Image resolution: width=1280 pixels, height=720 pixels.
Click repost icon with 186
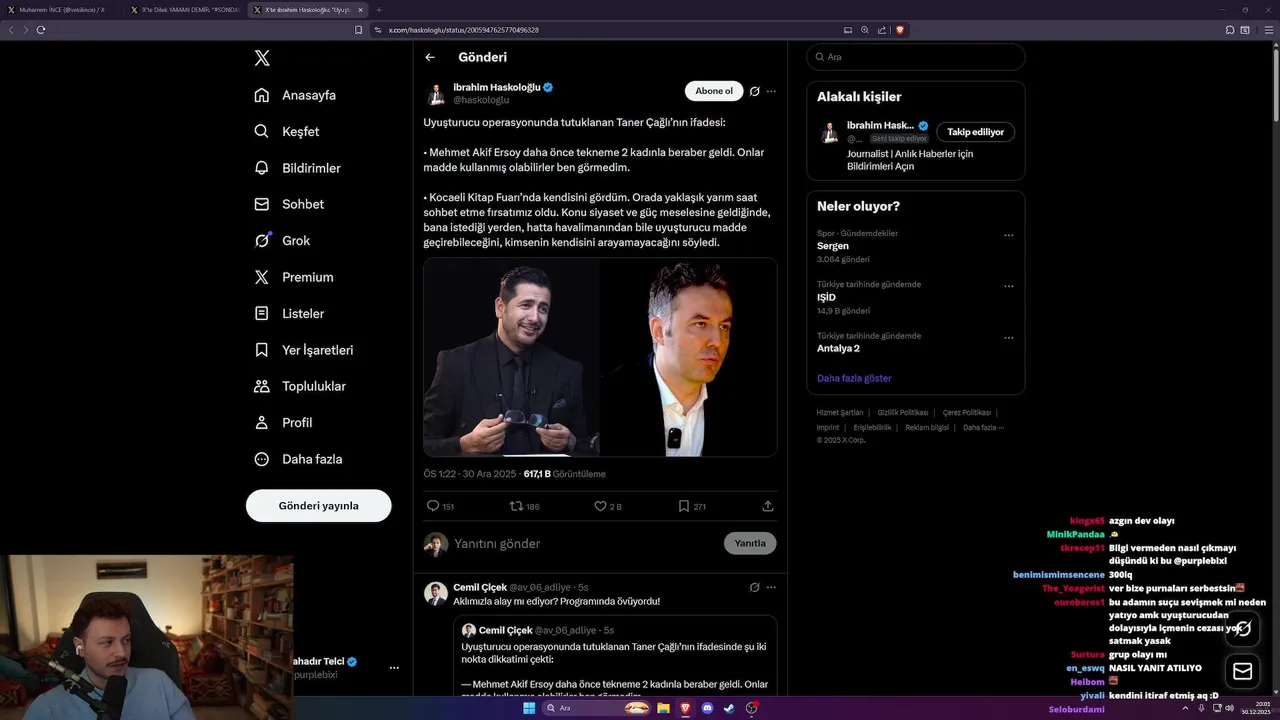click(x=525, y=506)
